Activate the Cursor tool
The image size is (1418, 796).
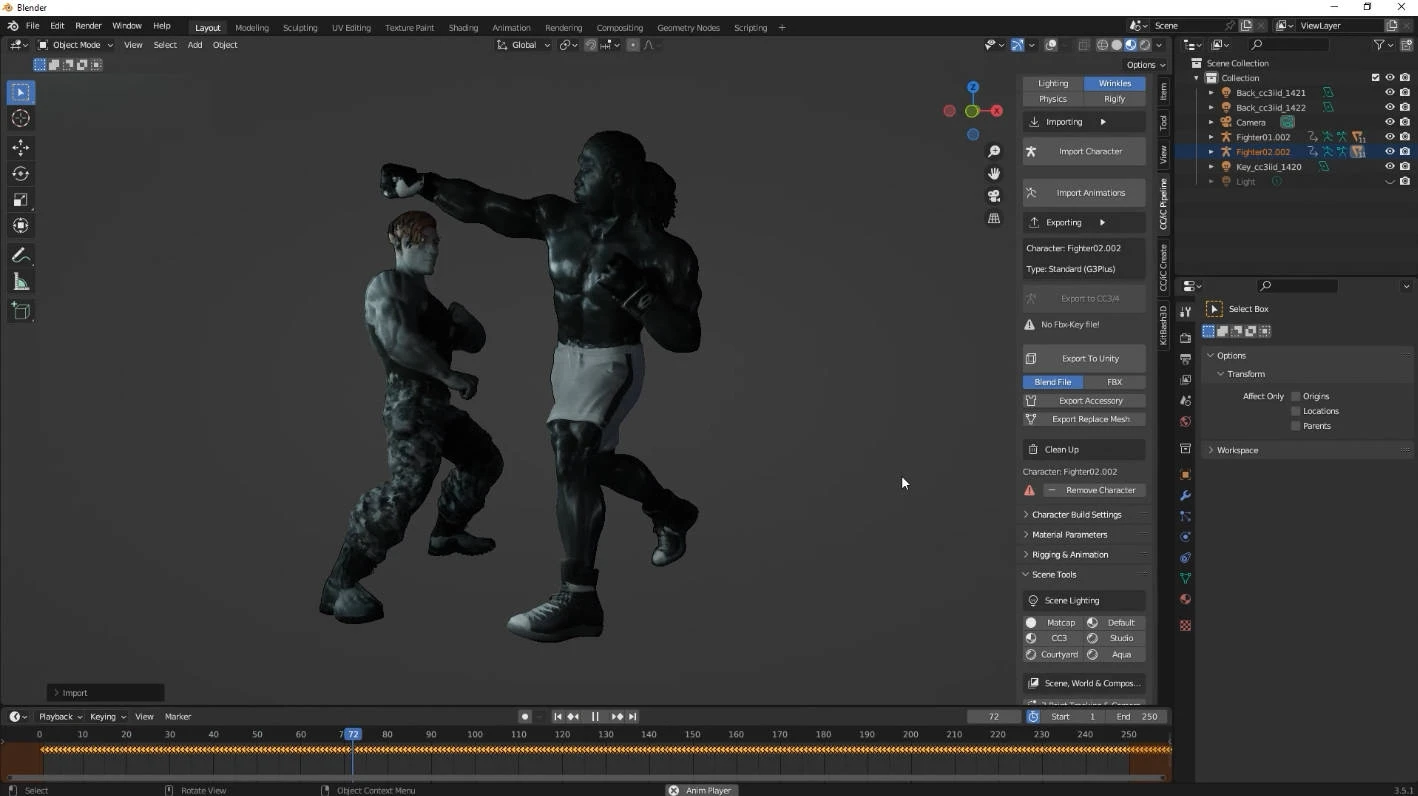[x=21, y=118]
